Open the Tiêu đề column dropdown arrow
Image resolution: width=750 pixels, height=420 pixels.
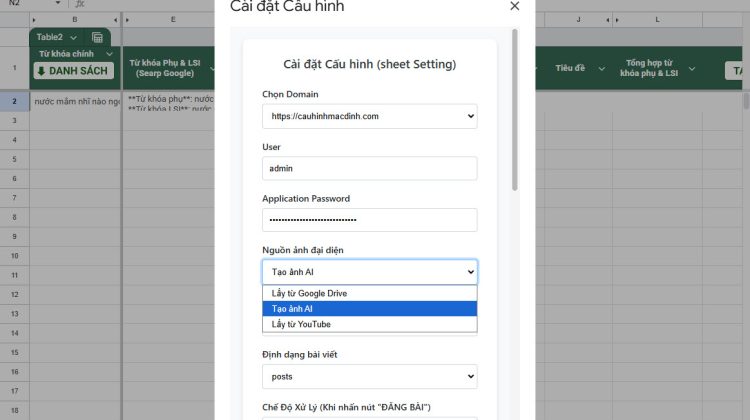600,69
